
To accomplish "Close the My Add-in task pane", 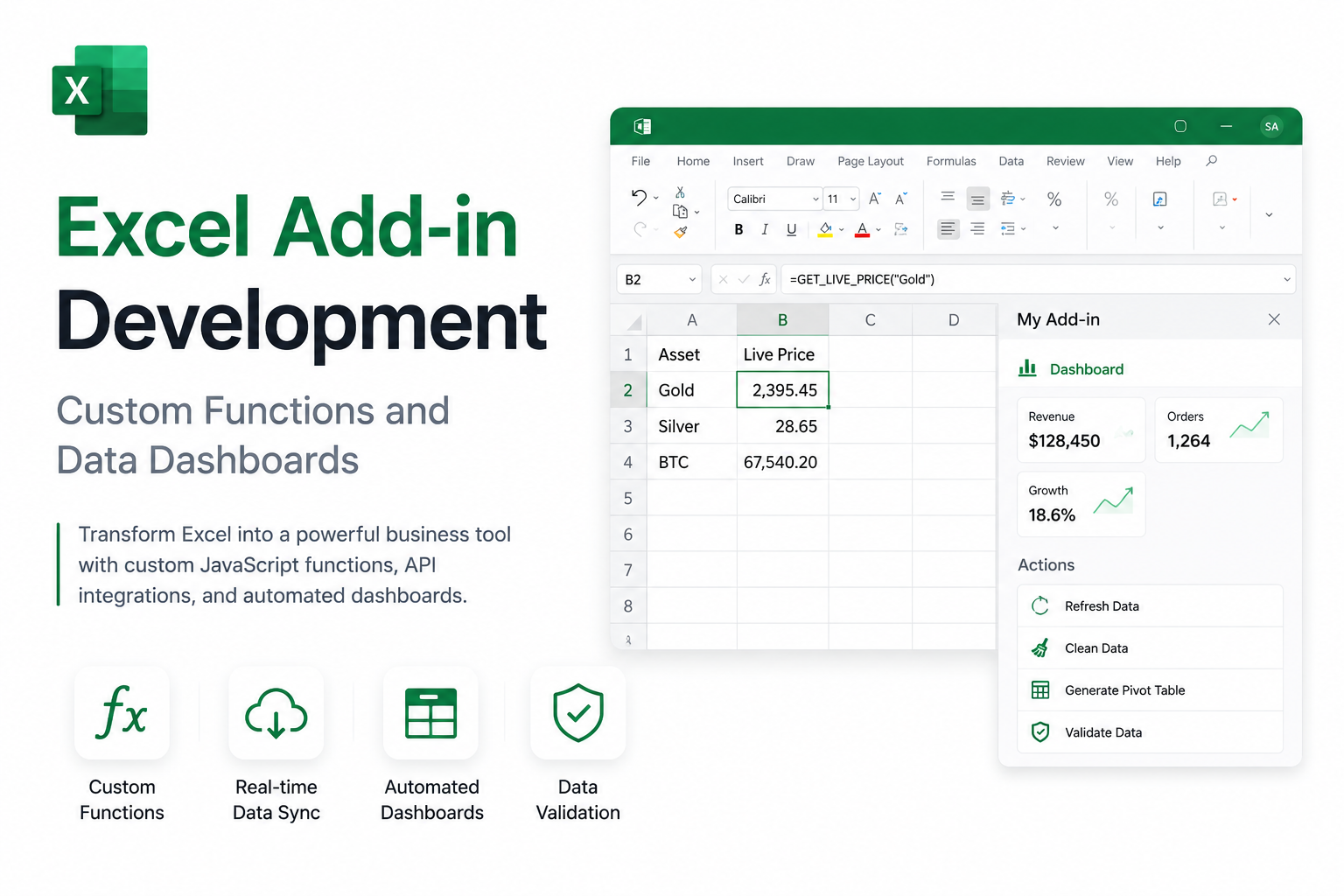I will 1274,319.
